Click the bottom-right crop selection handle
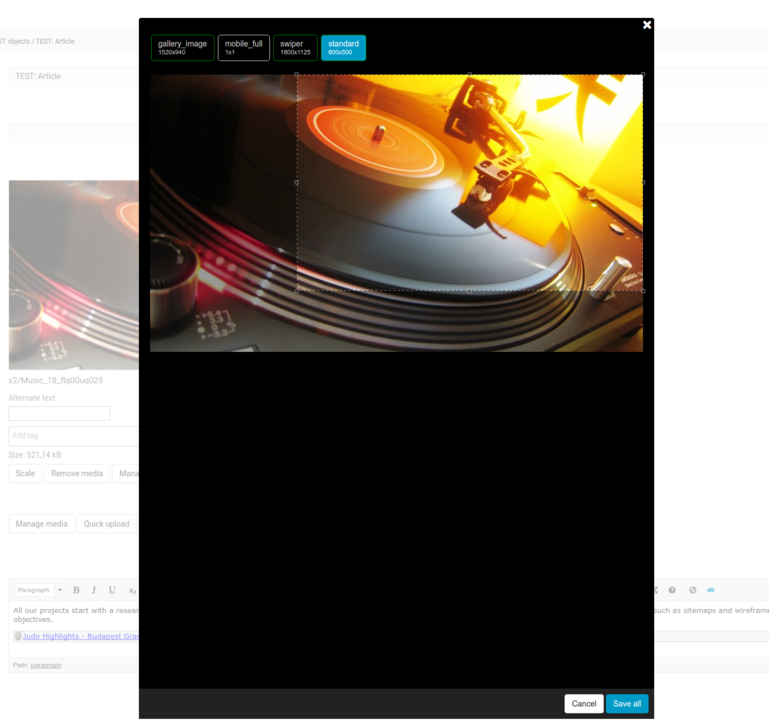 coord(642,291)
